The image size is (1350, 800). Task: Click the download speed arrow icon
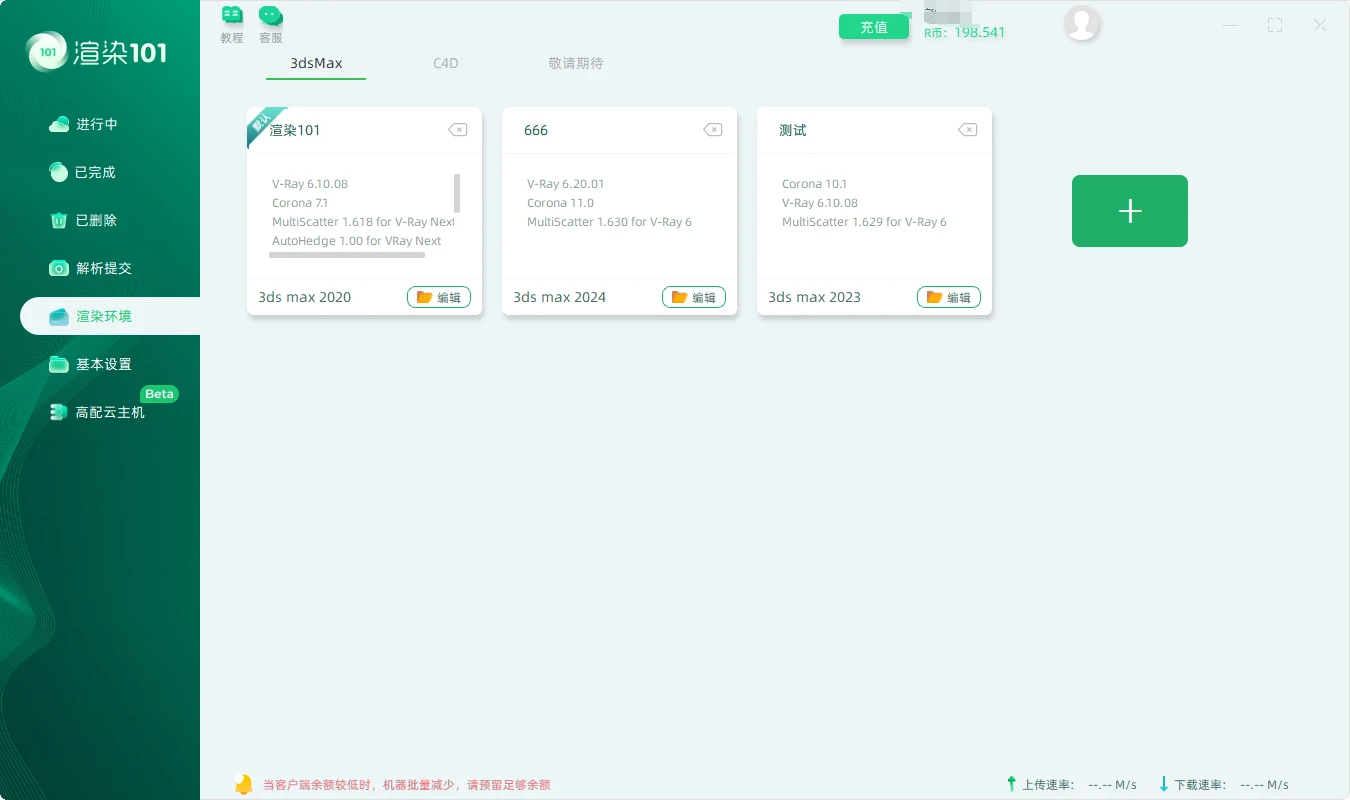(1163, 784)
